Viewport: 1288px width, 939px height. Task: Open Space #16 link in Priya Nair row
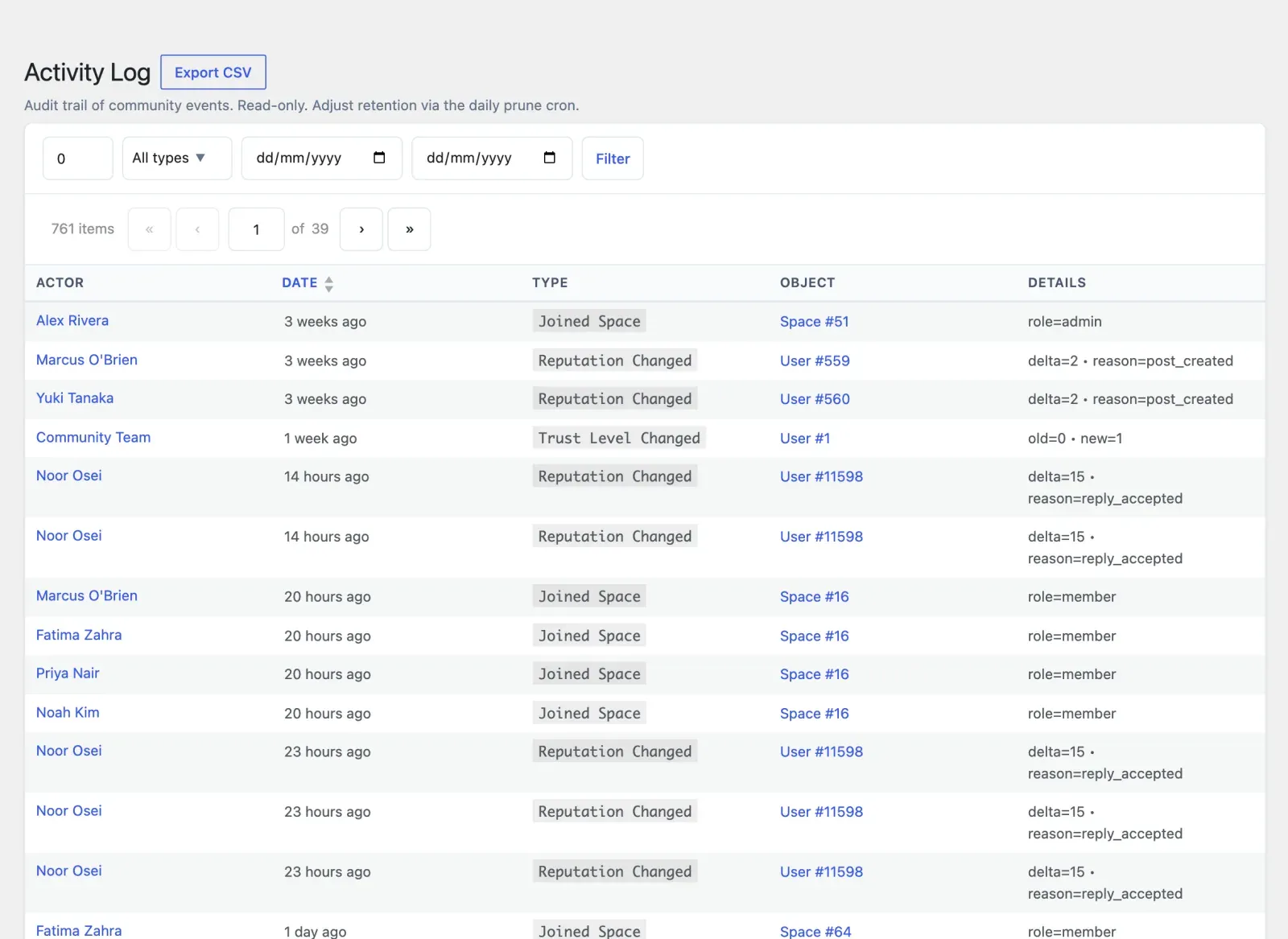(x=814, y=673)
